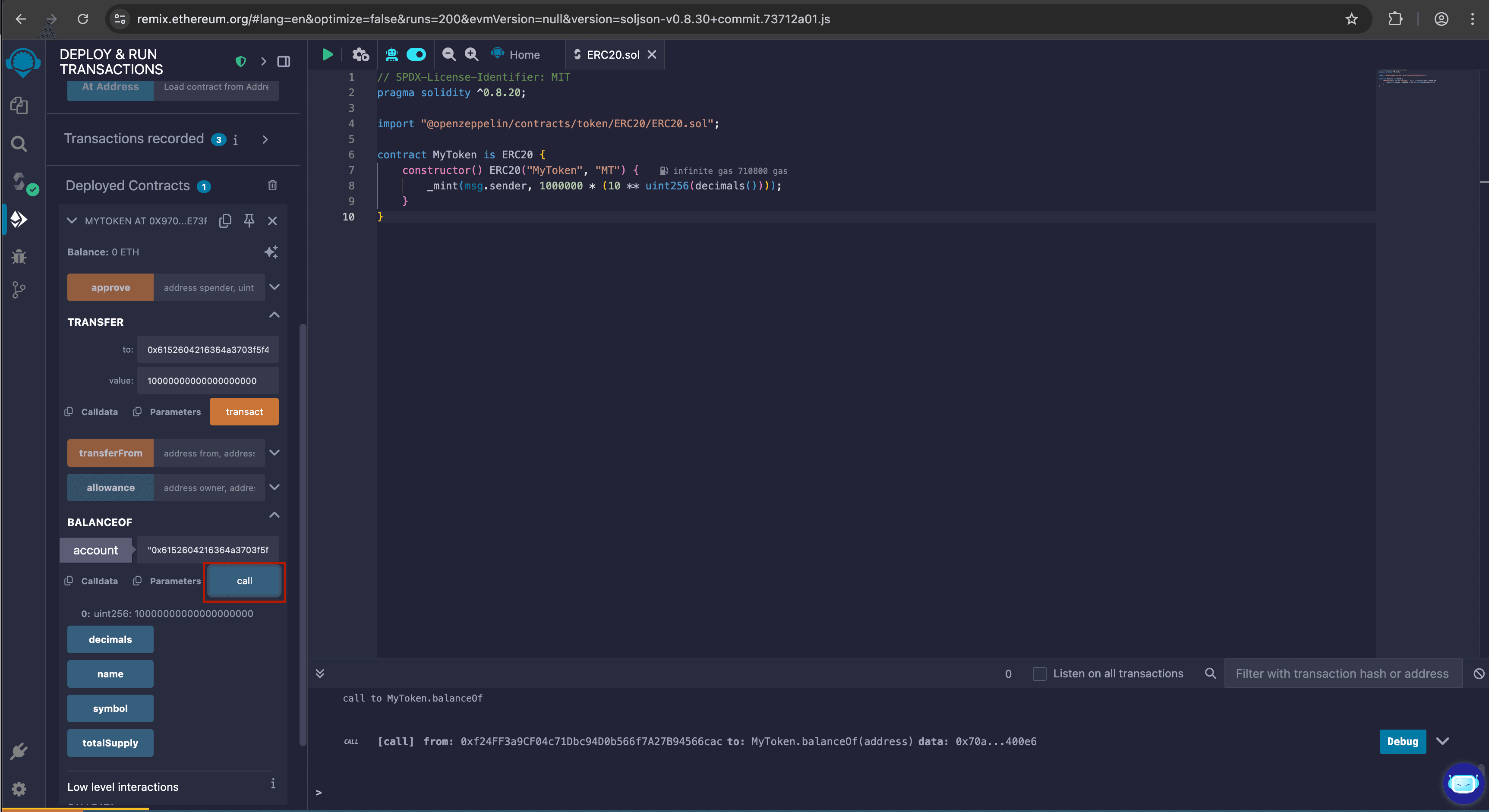Open the Debugger bug sidebar icon
1489x812 pixels.
tap(19, 257)
